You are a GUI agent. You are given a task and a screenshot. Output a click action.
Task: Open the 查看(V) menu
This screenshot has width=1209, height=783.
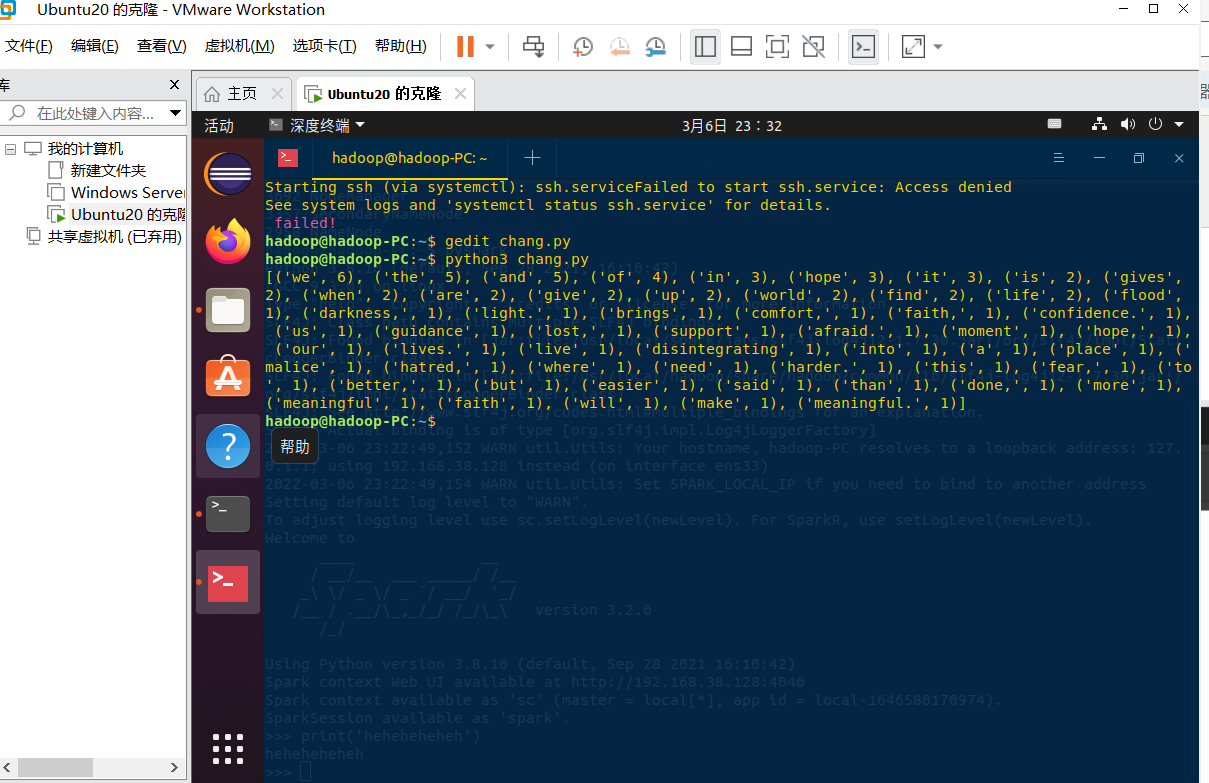click(162, 46)
